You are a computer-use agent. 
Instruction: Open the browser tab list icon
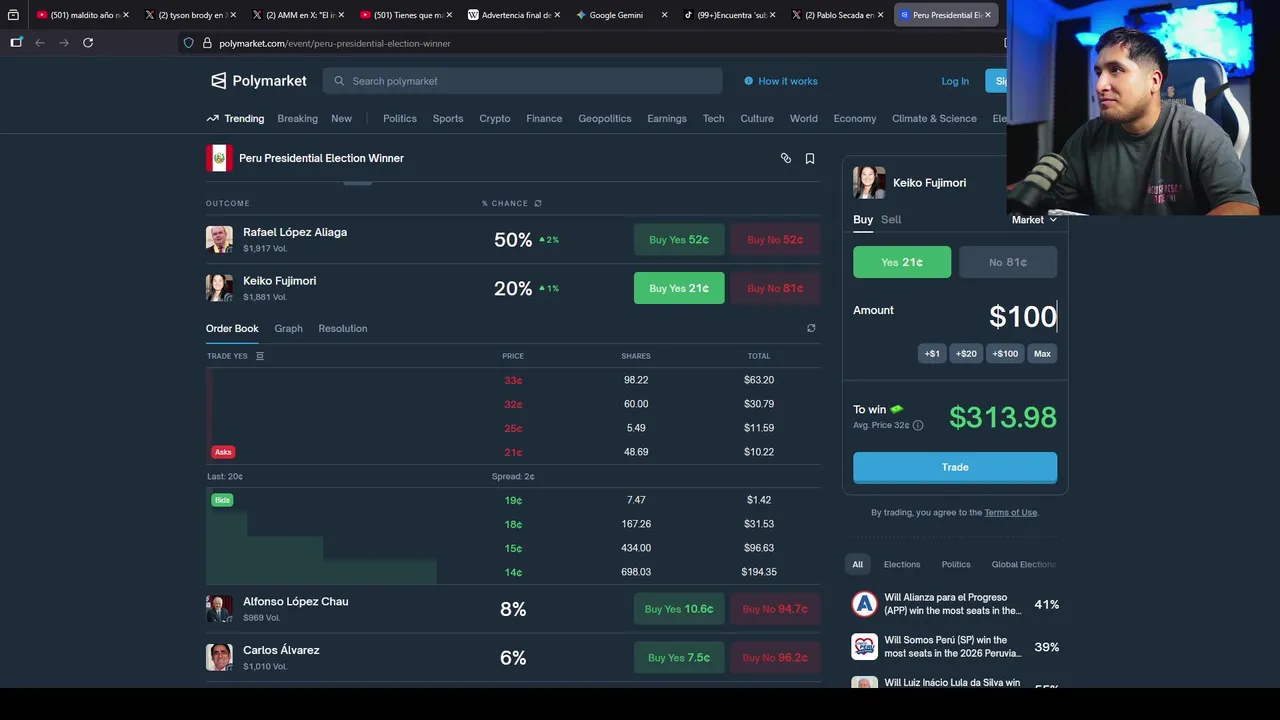pyautogui.click(x=13, y=15)
